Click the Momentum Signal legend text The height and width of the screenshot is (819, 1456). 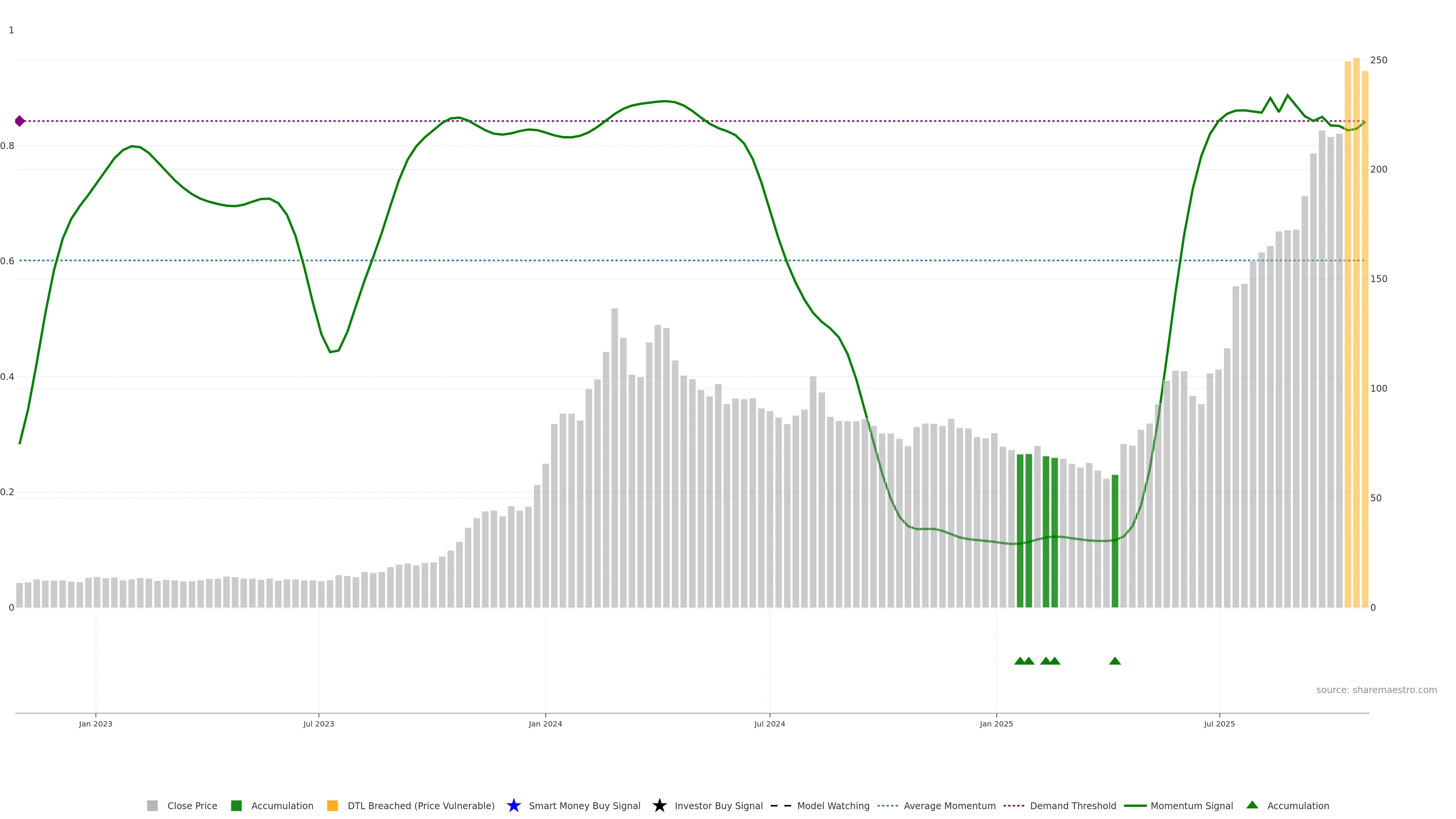coord(1191,805)
